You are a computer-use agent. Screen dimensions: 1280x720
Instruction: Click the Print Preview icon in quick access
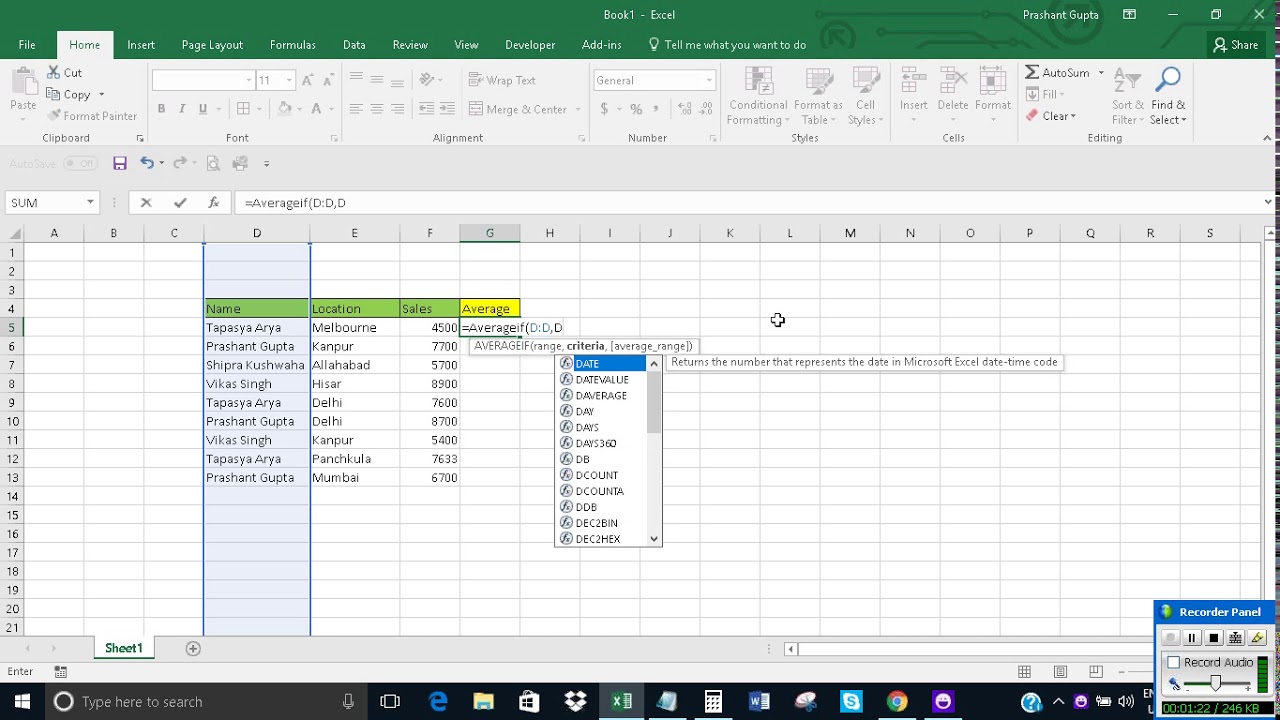click(x=212, y=163)
